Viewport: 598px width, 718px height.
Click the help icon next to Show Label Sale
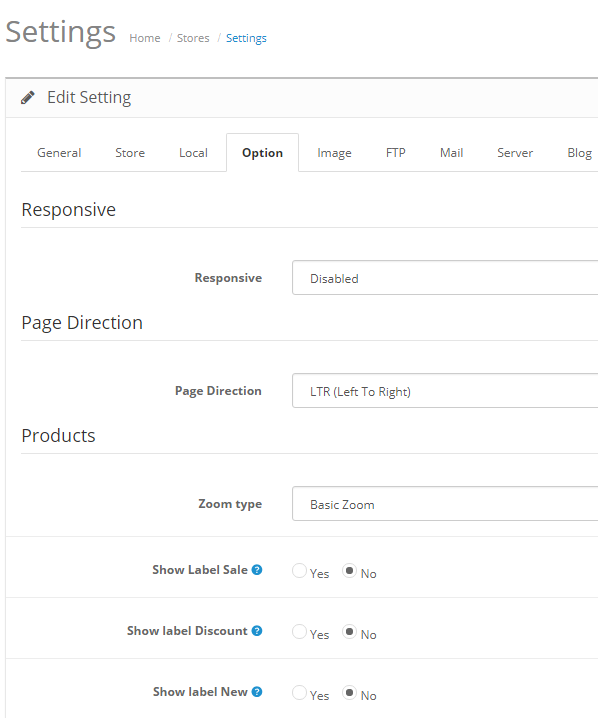pyautogui.click(x=257, y=570)
